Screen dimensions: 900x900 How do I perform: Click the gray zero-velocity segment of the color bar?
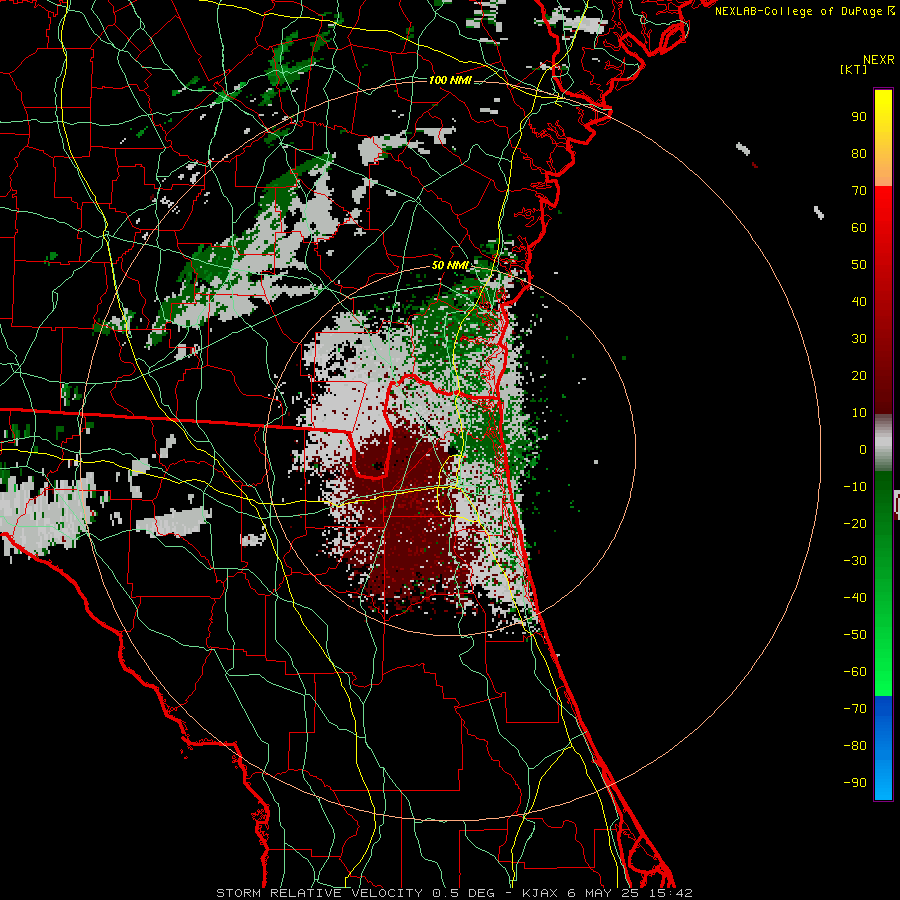click(883, 443)
